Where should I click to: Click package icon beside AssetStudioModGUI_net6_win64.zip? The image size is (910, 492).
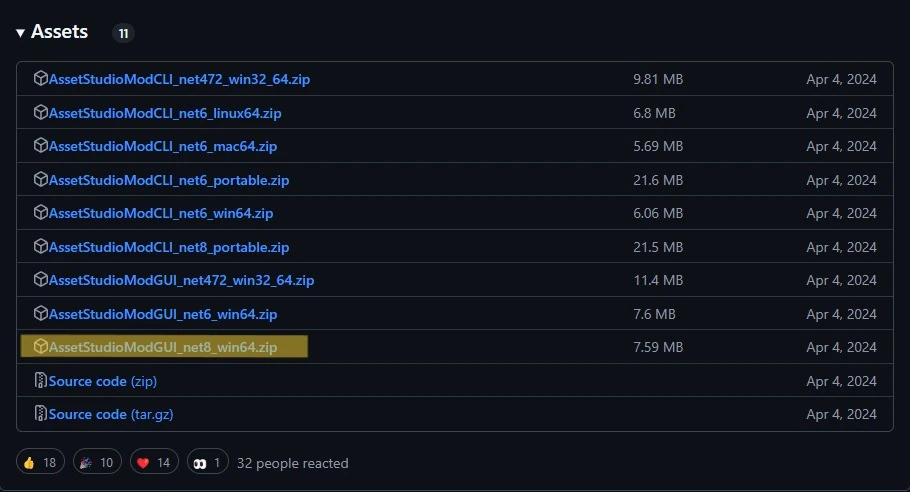coord(41,313)
